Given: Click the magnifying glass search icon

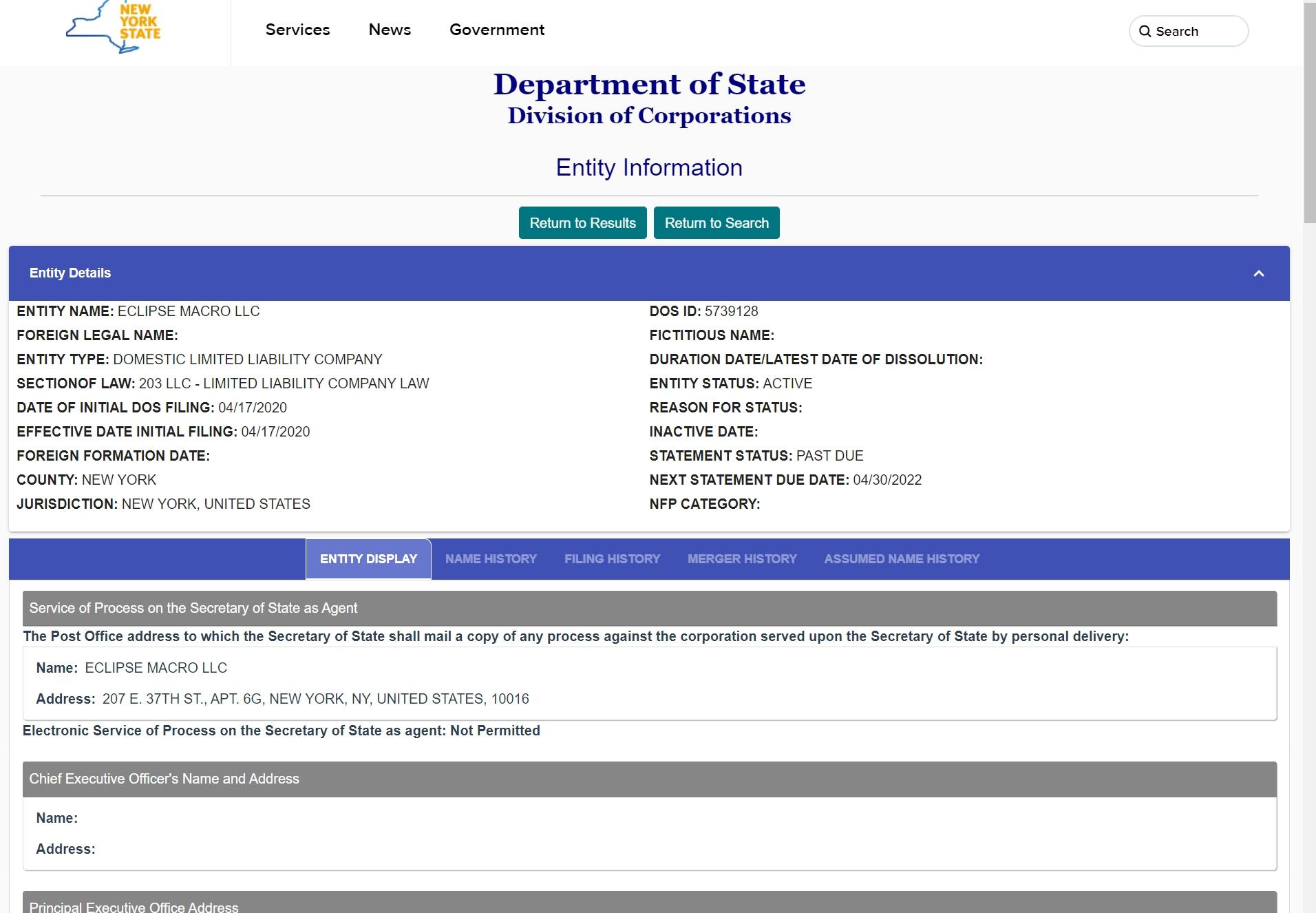Looking at the screenshot, I should (x=1145, y=32).
